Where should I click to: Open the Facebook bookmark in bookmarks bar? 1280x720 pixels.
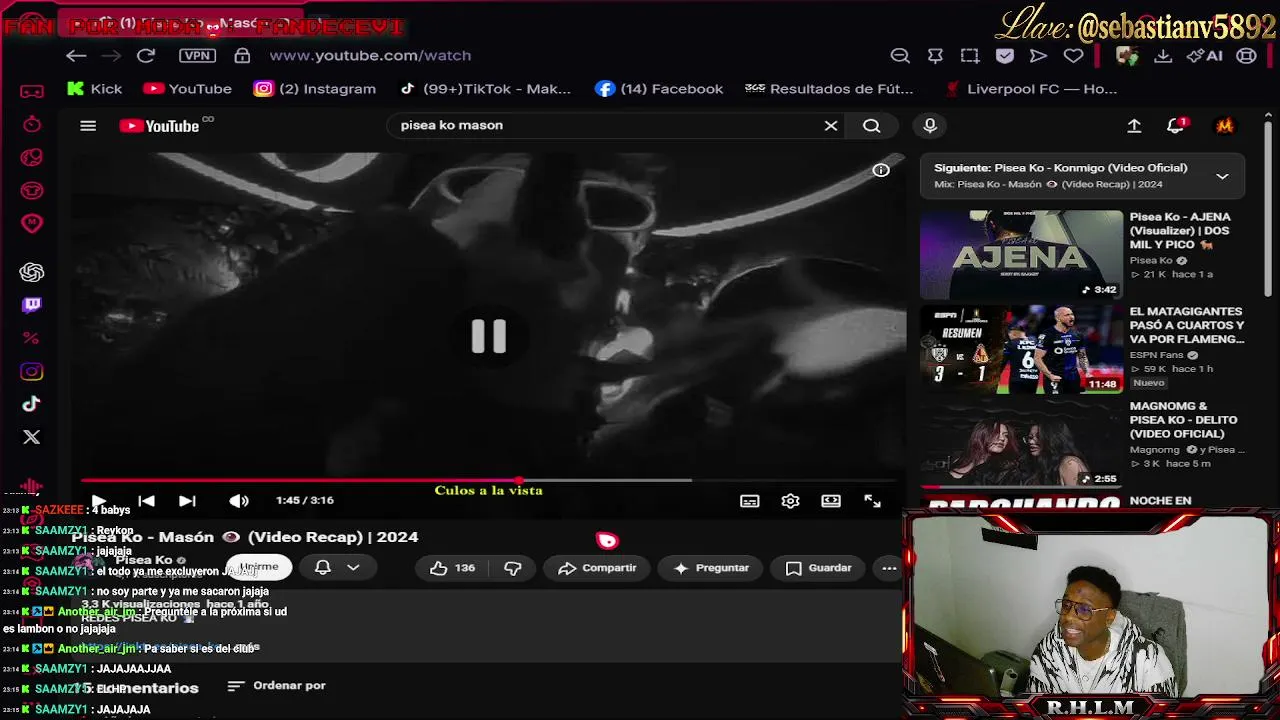pyautogui.click(x=658, y=89)
